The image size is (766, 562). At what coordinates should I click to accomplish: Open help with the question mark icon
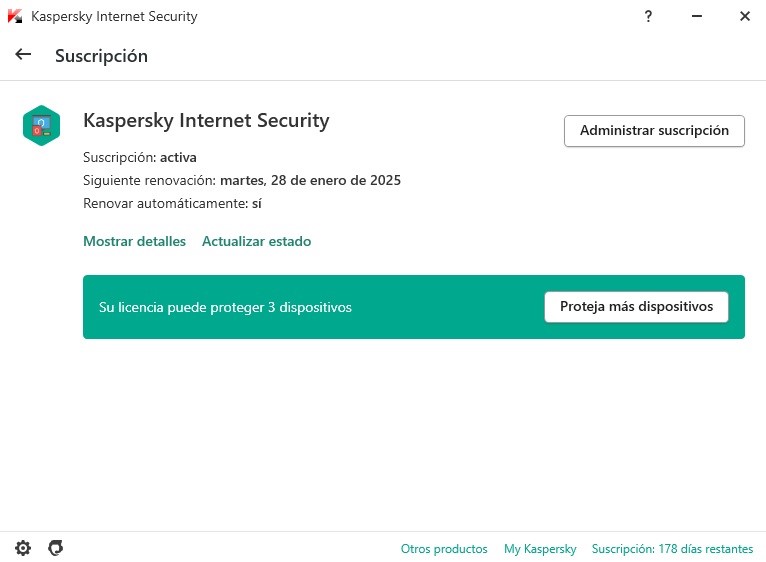point(648,16)
